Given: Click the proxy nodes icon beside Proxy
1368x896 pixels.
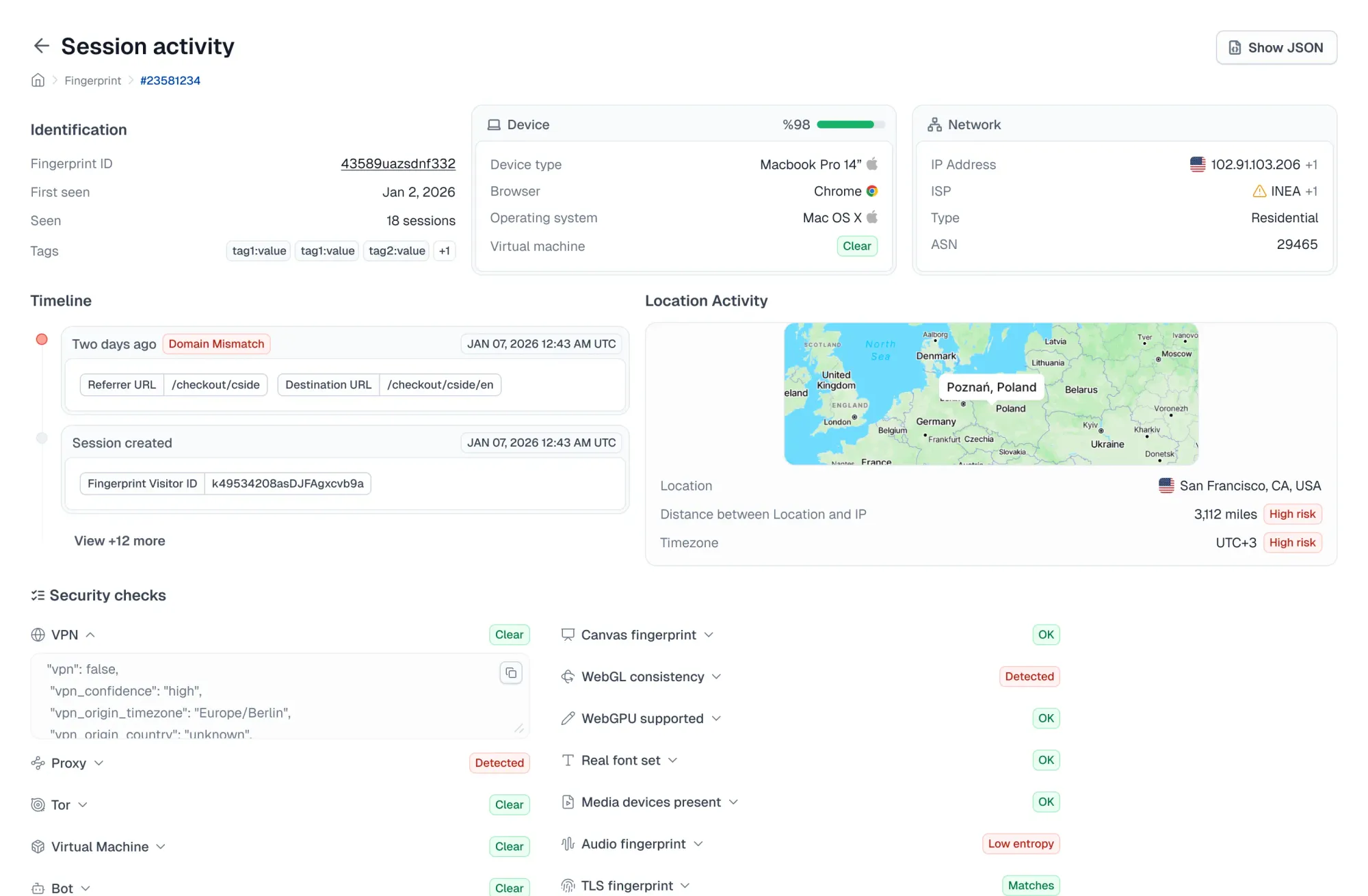Looking at the screenshot, I should click(38, 763).
